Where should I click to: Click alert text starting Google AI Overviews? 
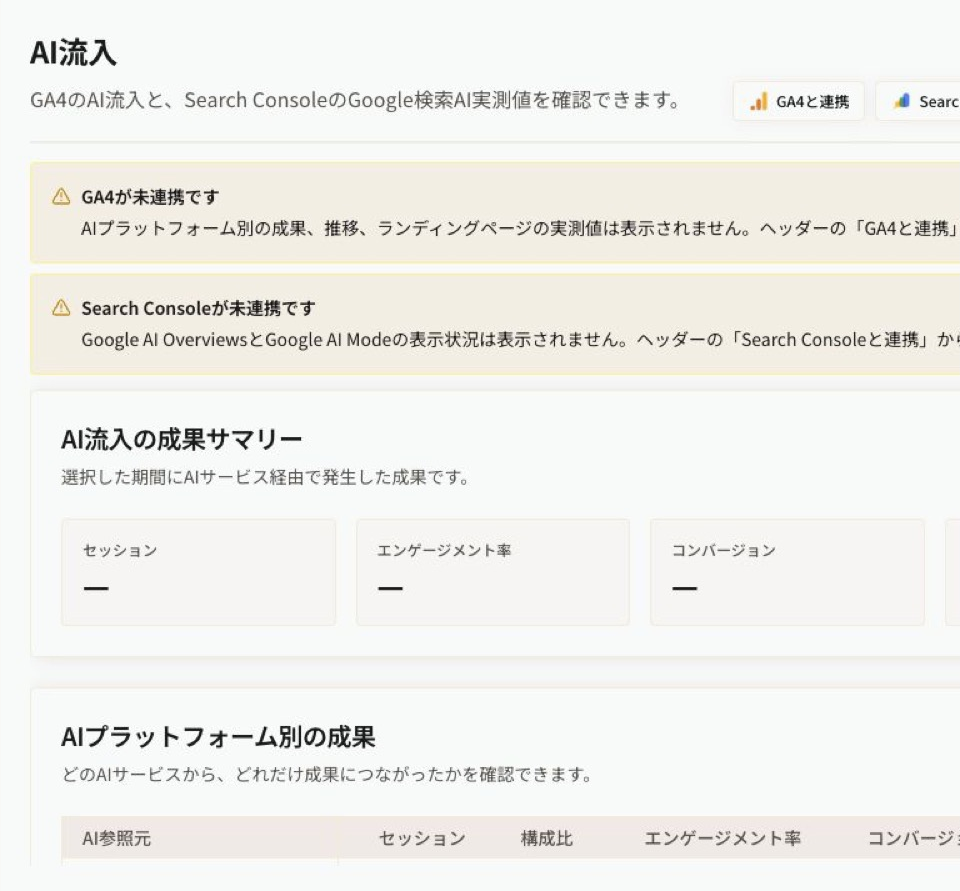[520, 339]
